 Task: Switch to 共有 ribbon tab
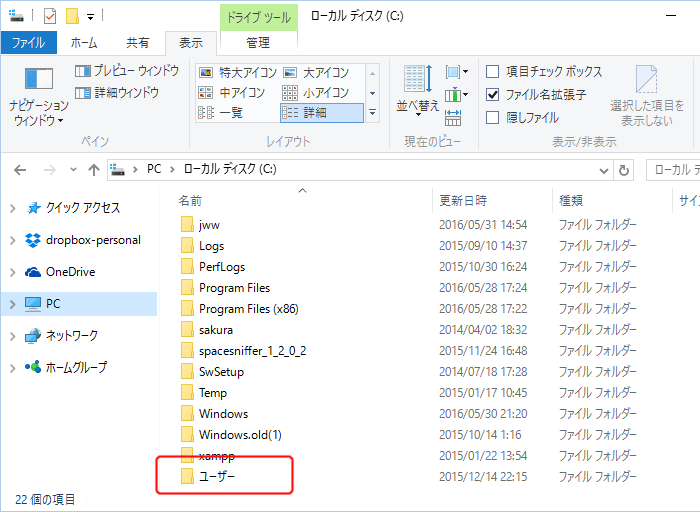[x=138, y=43]
